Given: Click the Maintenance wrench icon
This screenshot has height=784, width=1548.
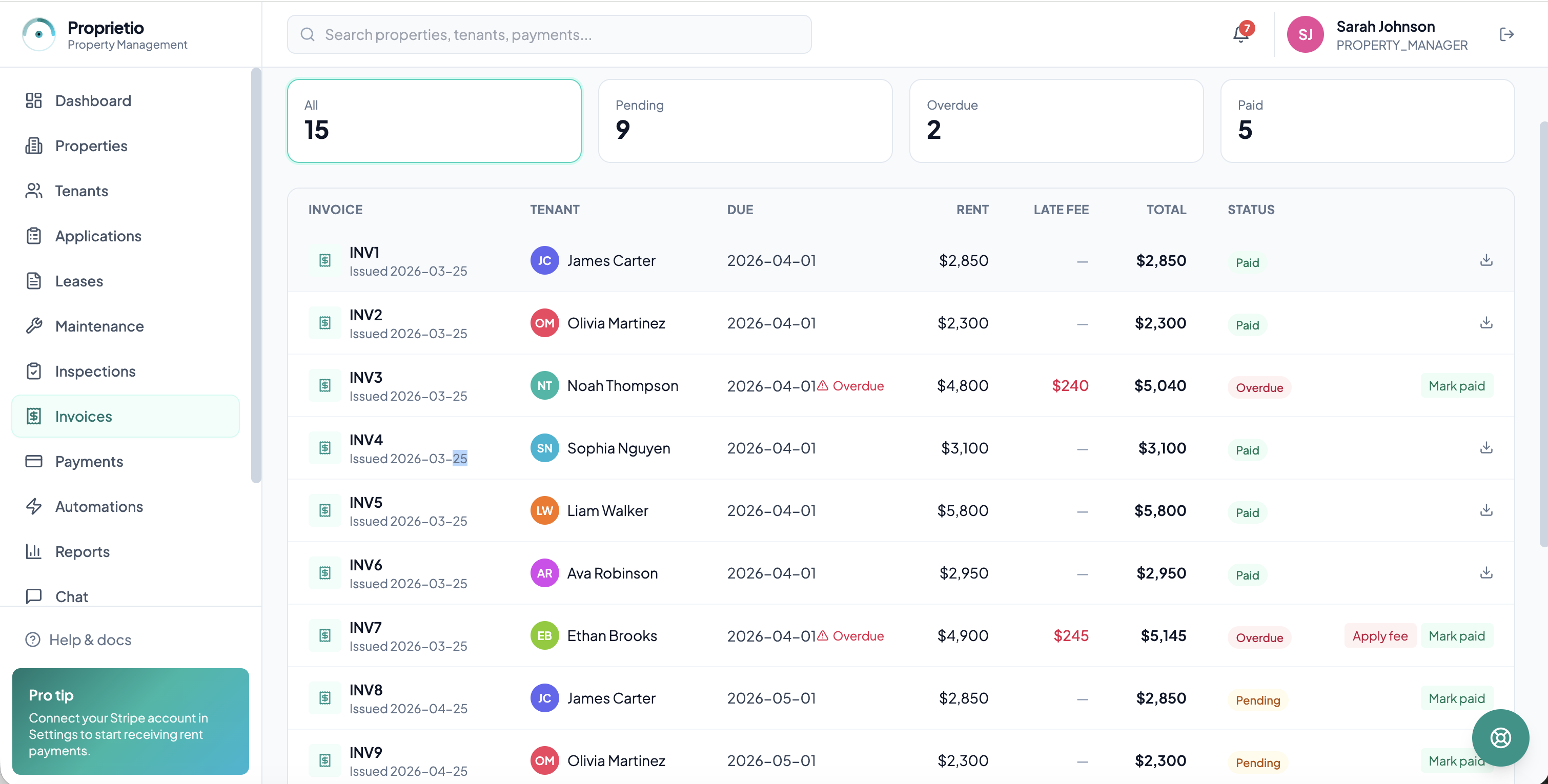Looking at the screenshot, I should pos(34,325).
